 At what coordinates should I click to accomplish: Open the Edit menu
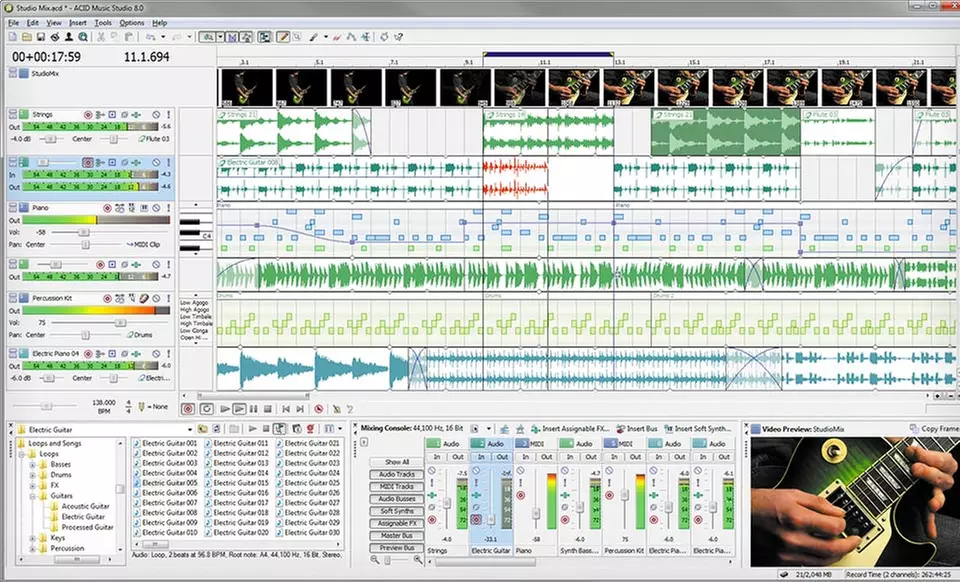point(32,23)
